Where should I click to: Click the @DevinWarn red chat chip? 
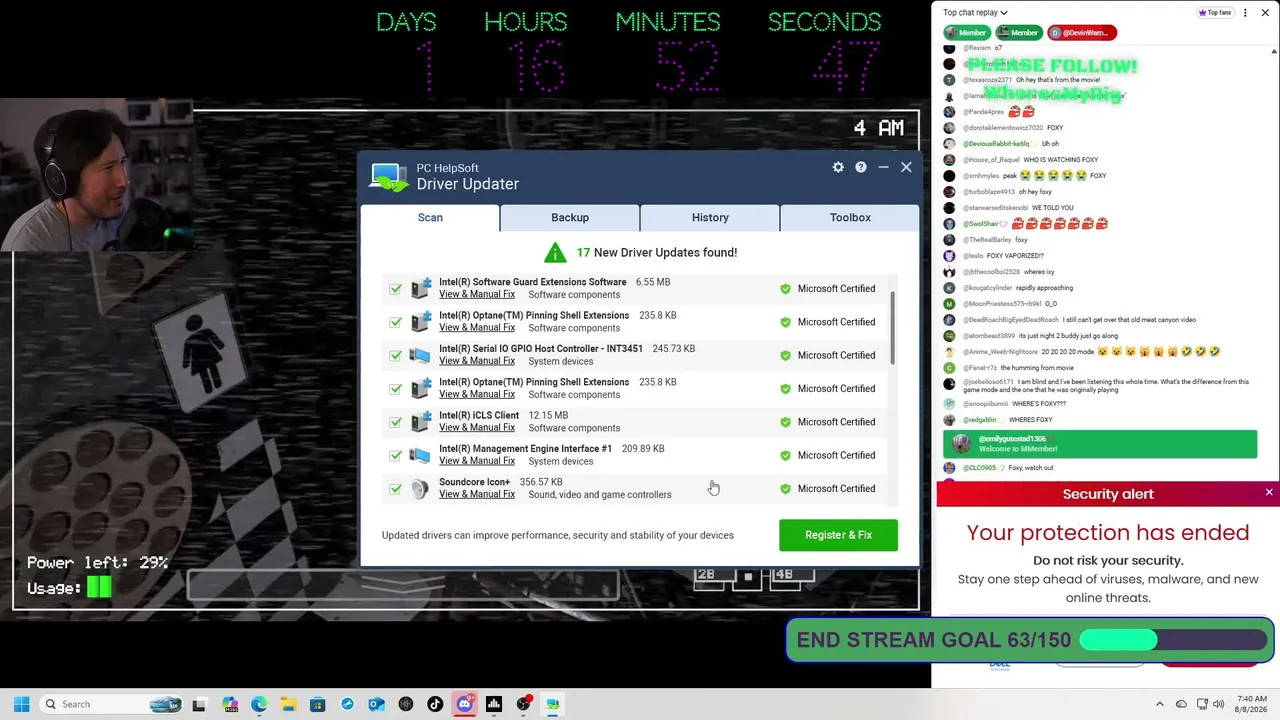click(1081, 33)
